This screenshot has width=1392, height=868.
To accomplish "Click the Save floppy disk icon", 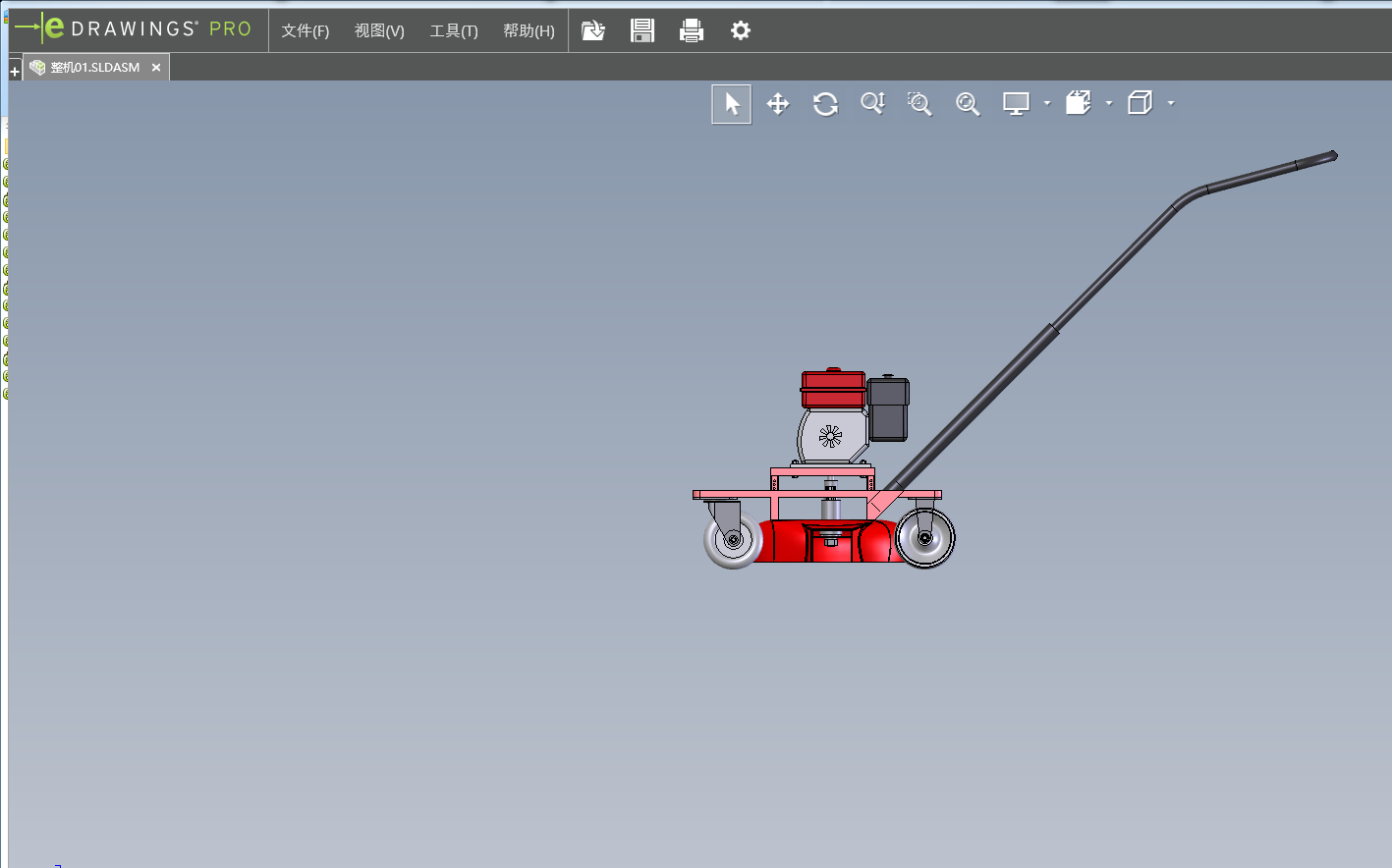I will tap(642, 30).
